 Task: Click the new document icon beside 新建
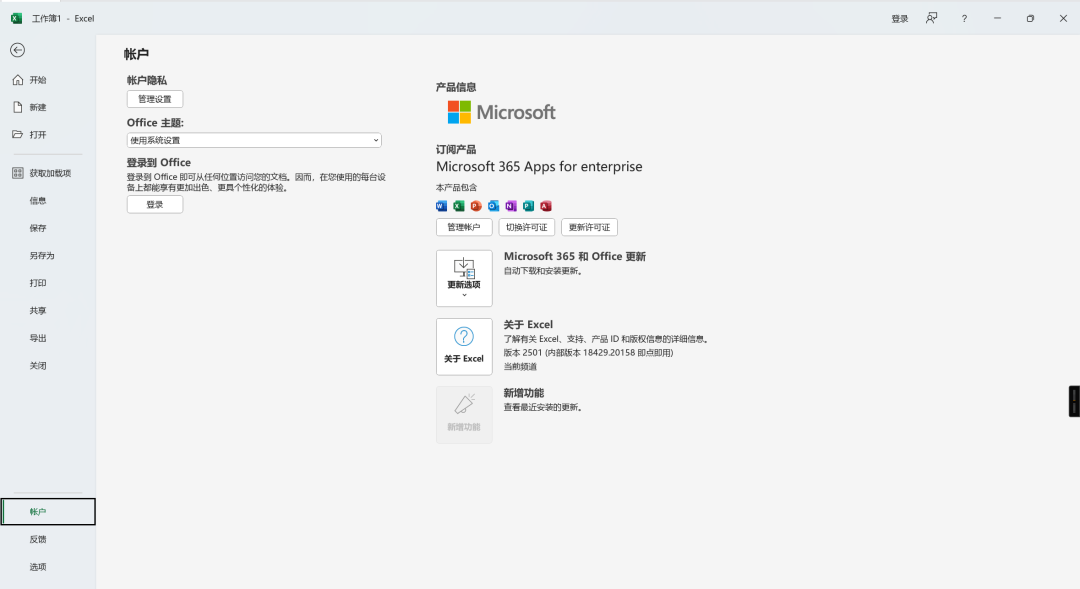pos(18,107)
